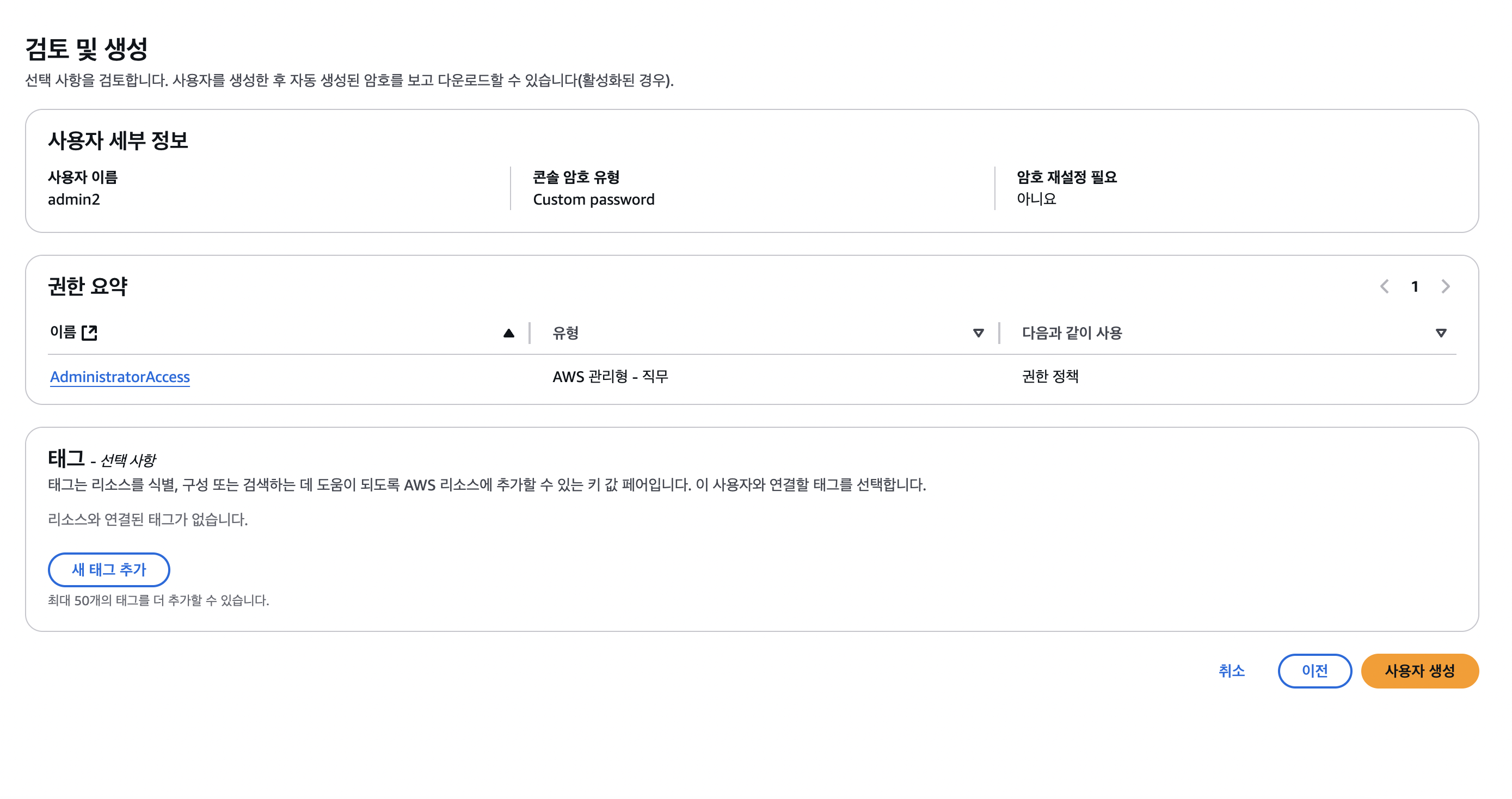Go to next page using right chevron
The height and width of the screenshot is (799, 1512).
1446,286
